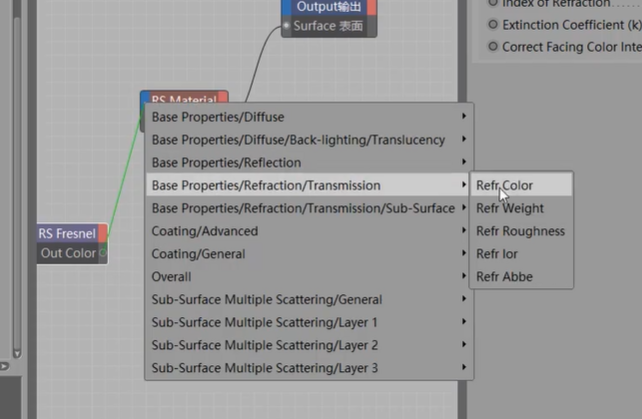This screenshot has height=419, width=642.
Task: Choose Refr Color from submenu
Action: 521,185
